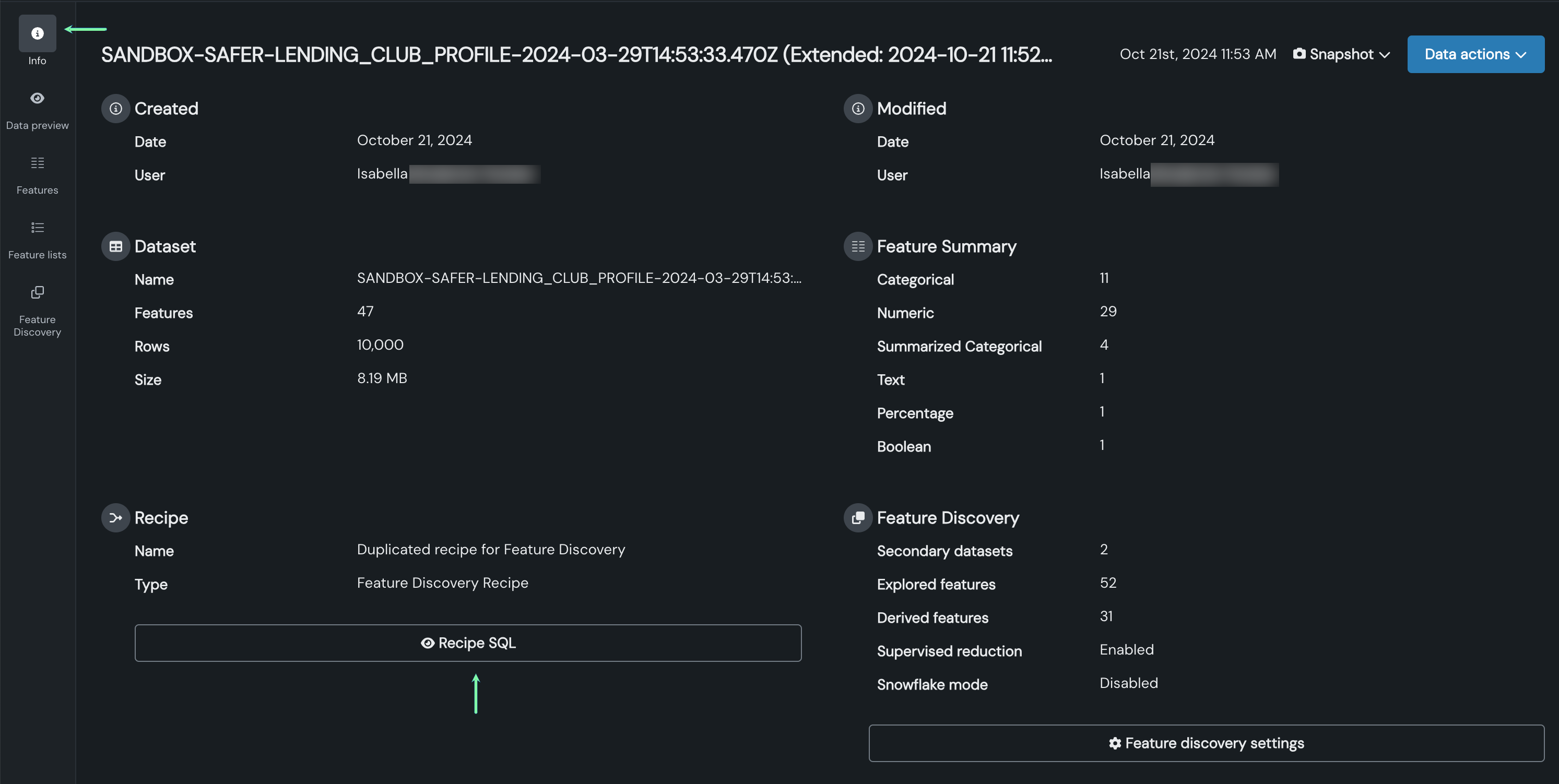Click the Snowflake mode Disabled value
This screenshot has width=1559, height=784.
[x=1128, y=683]
